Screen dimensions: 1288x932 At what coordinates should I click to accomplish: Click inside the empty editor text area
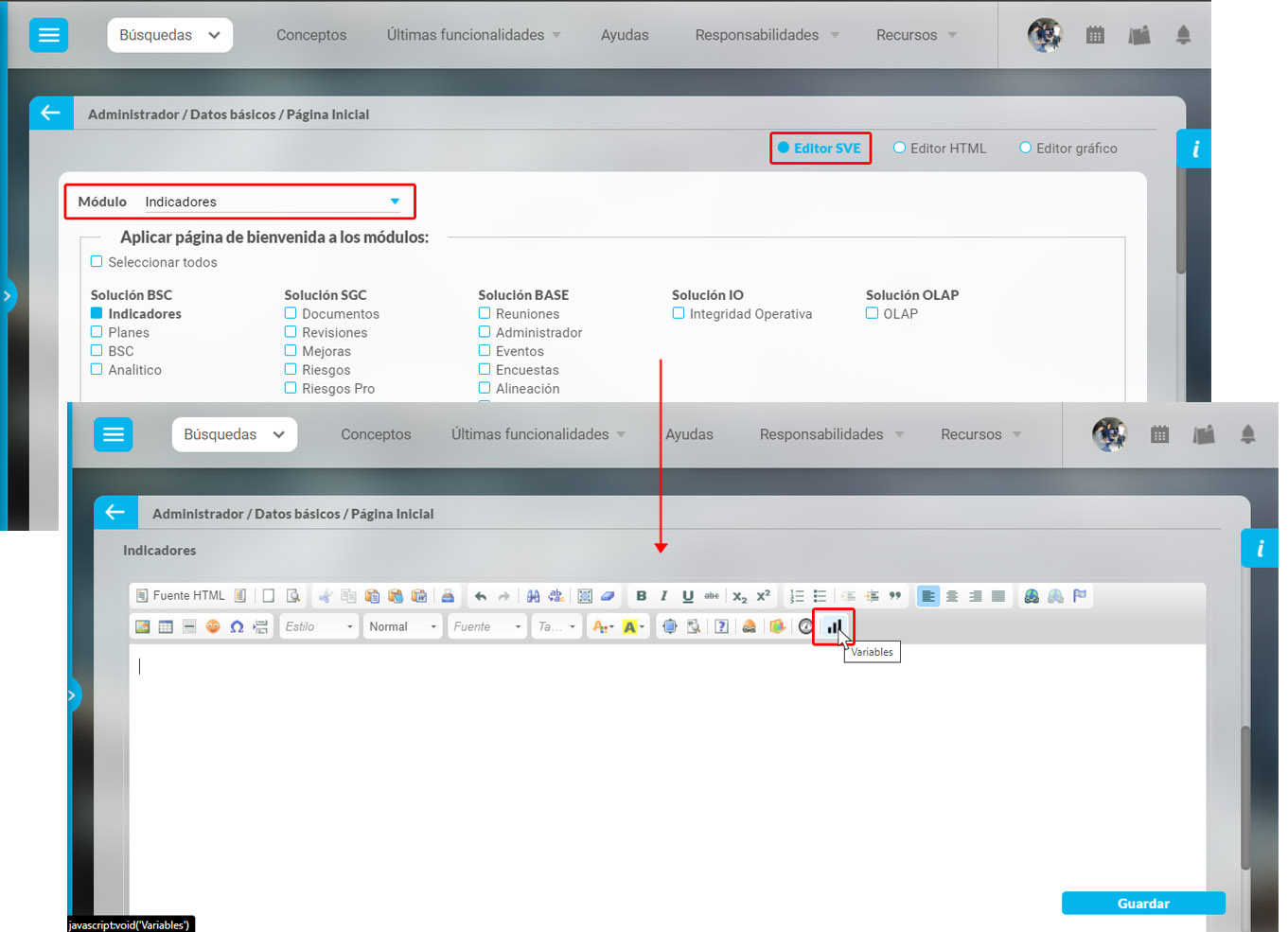click(x=662, y=757)
